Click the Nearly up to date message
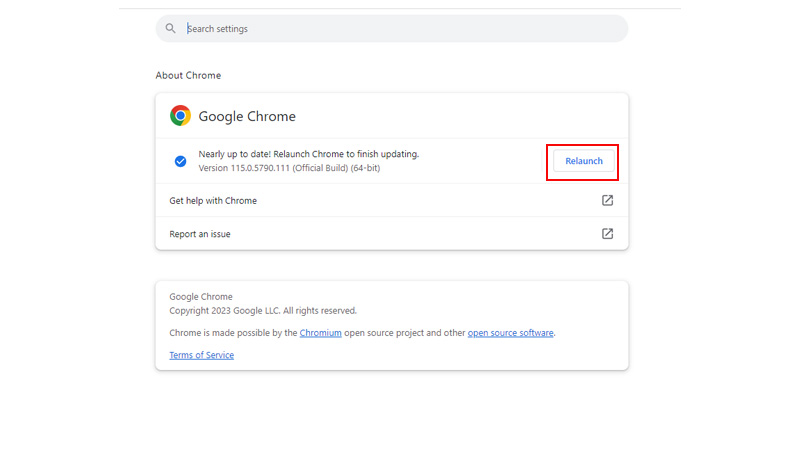The height and width of the screenshot is (450, 800). pos(309,154)
